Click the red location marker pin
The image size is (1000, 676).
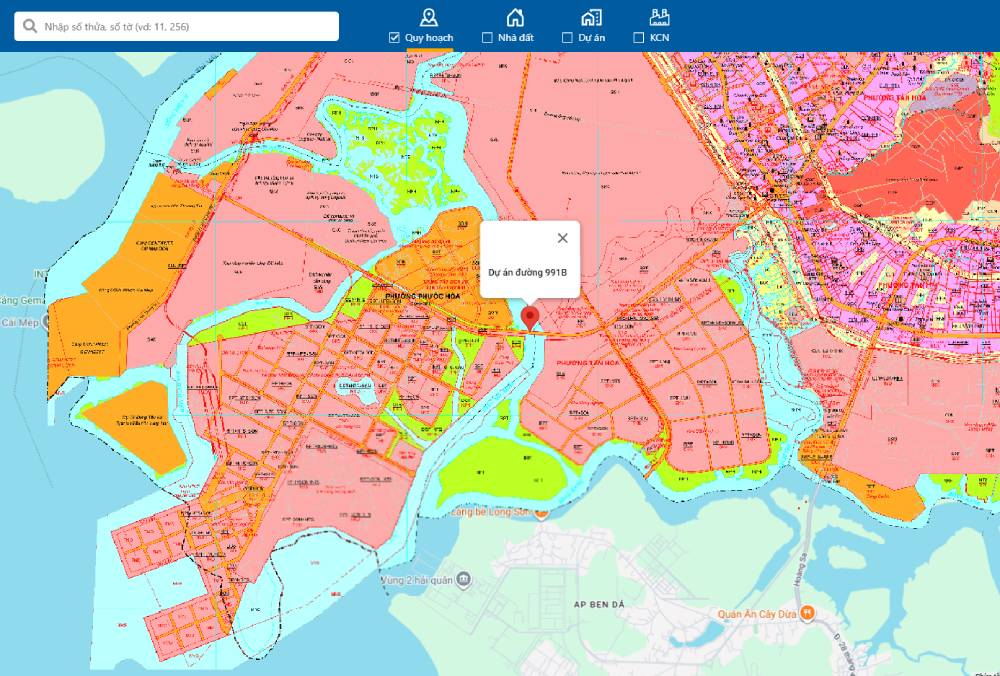click(x=530, y=318)
